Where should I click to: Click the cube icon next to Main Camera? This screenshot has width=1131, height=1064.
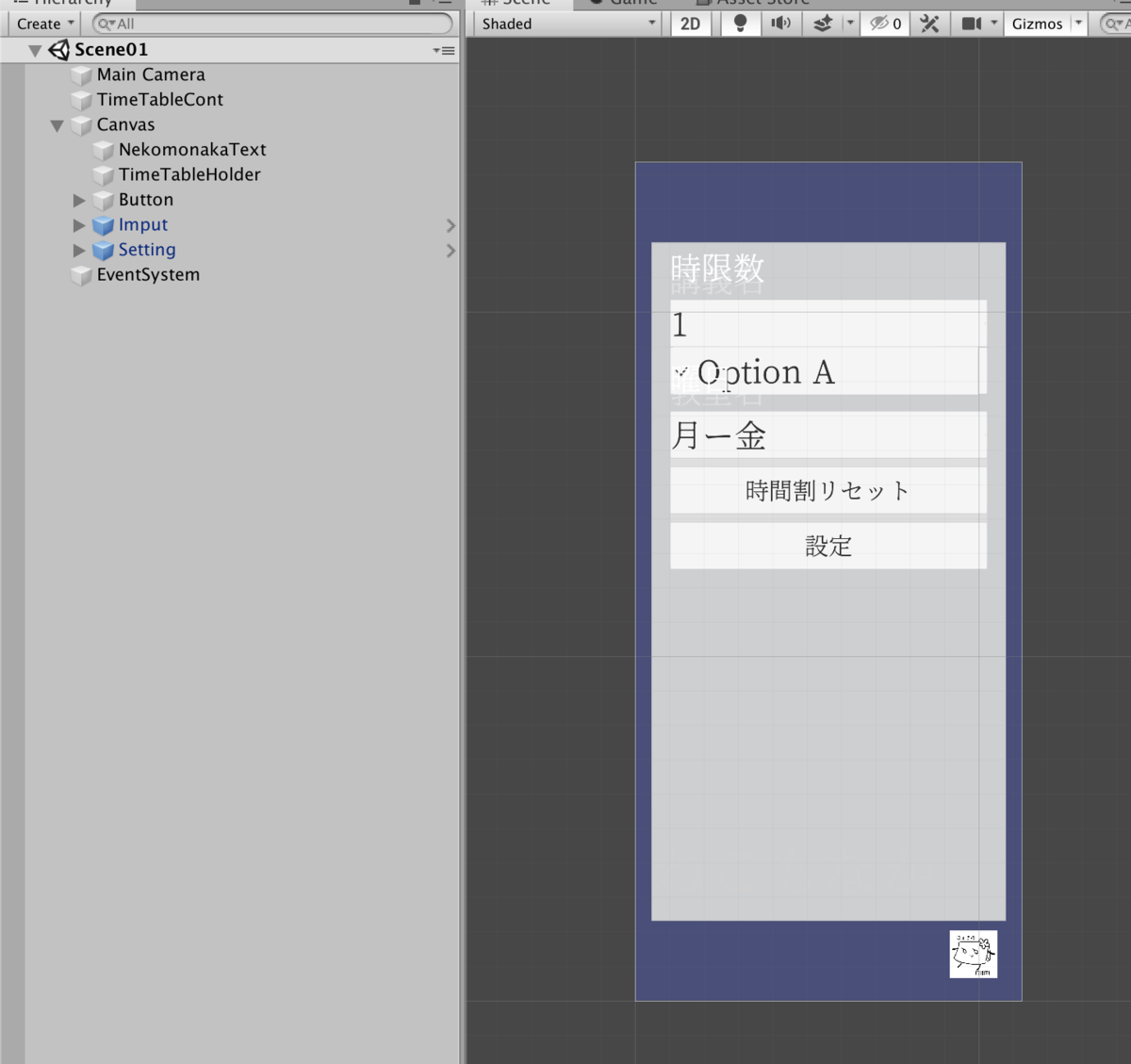[x=82, y=75]
